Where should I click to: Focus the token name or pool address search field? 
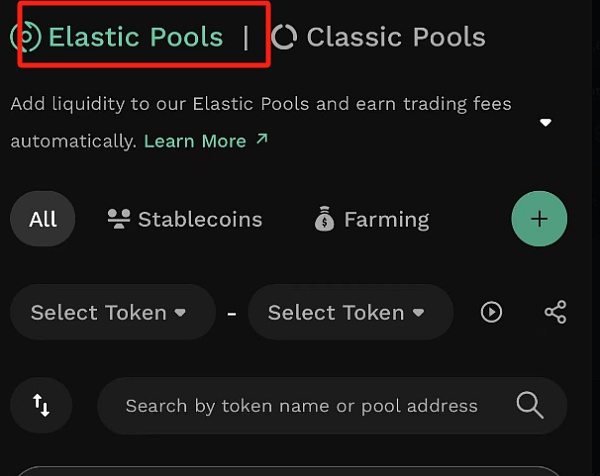coord(301,406)
